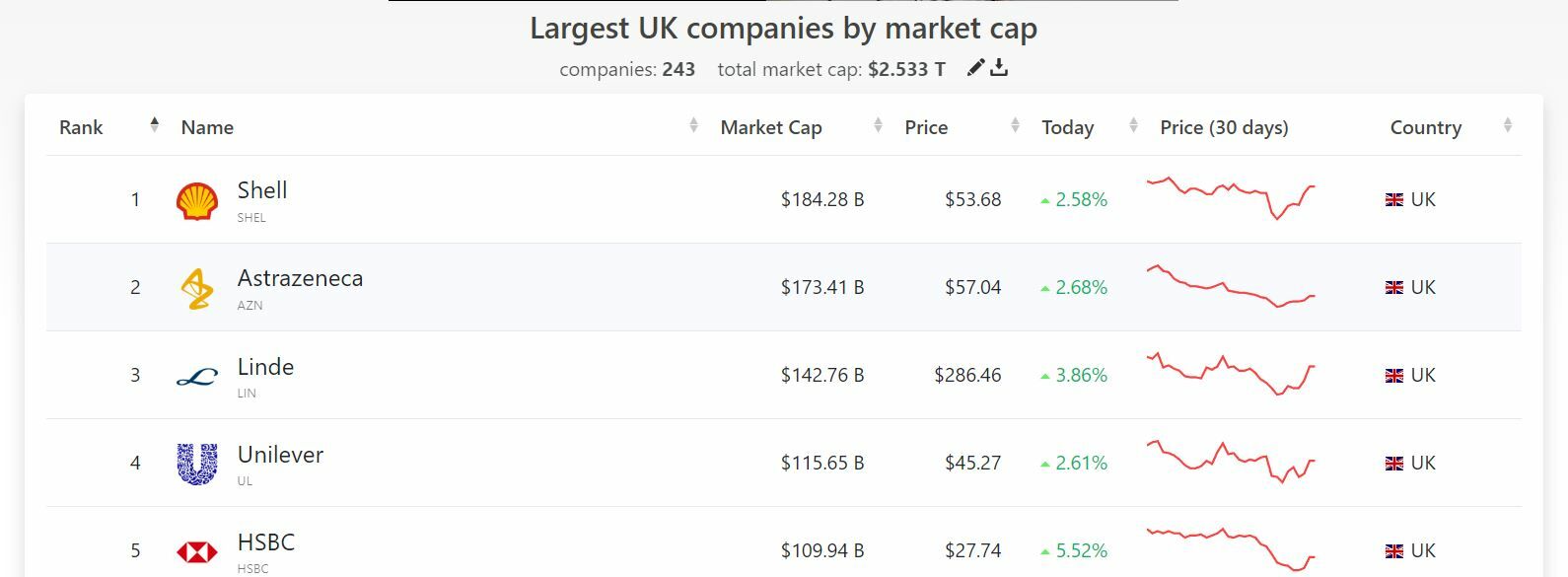Sort by Country column arrows
Viewport: 1568px width, 577px height.
[1507, 126]
